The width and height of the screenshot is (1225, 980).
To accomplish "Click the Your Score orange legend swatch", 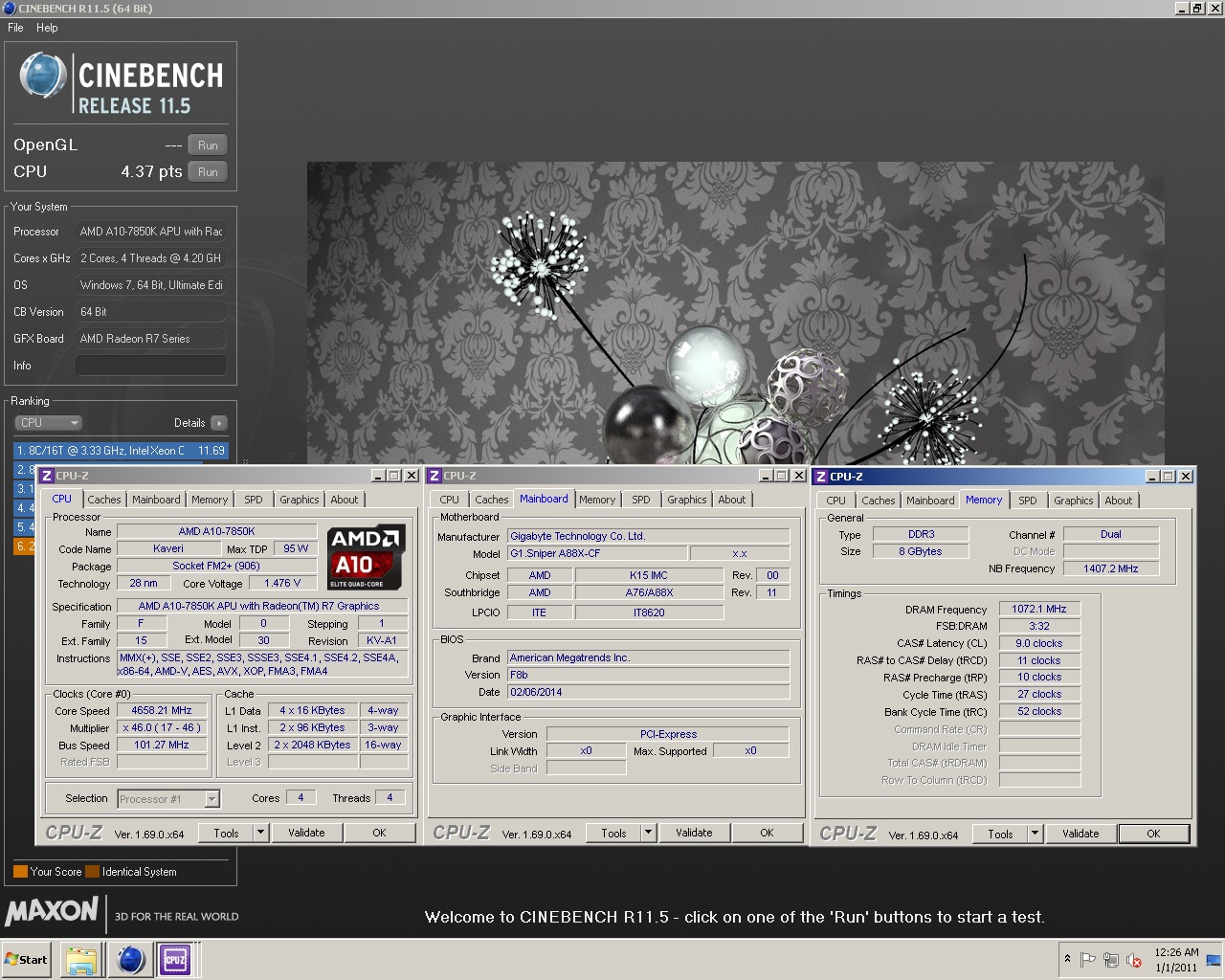I will (20, 872).
